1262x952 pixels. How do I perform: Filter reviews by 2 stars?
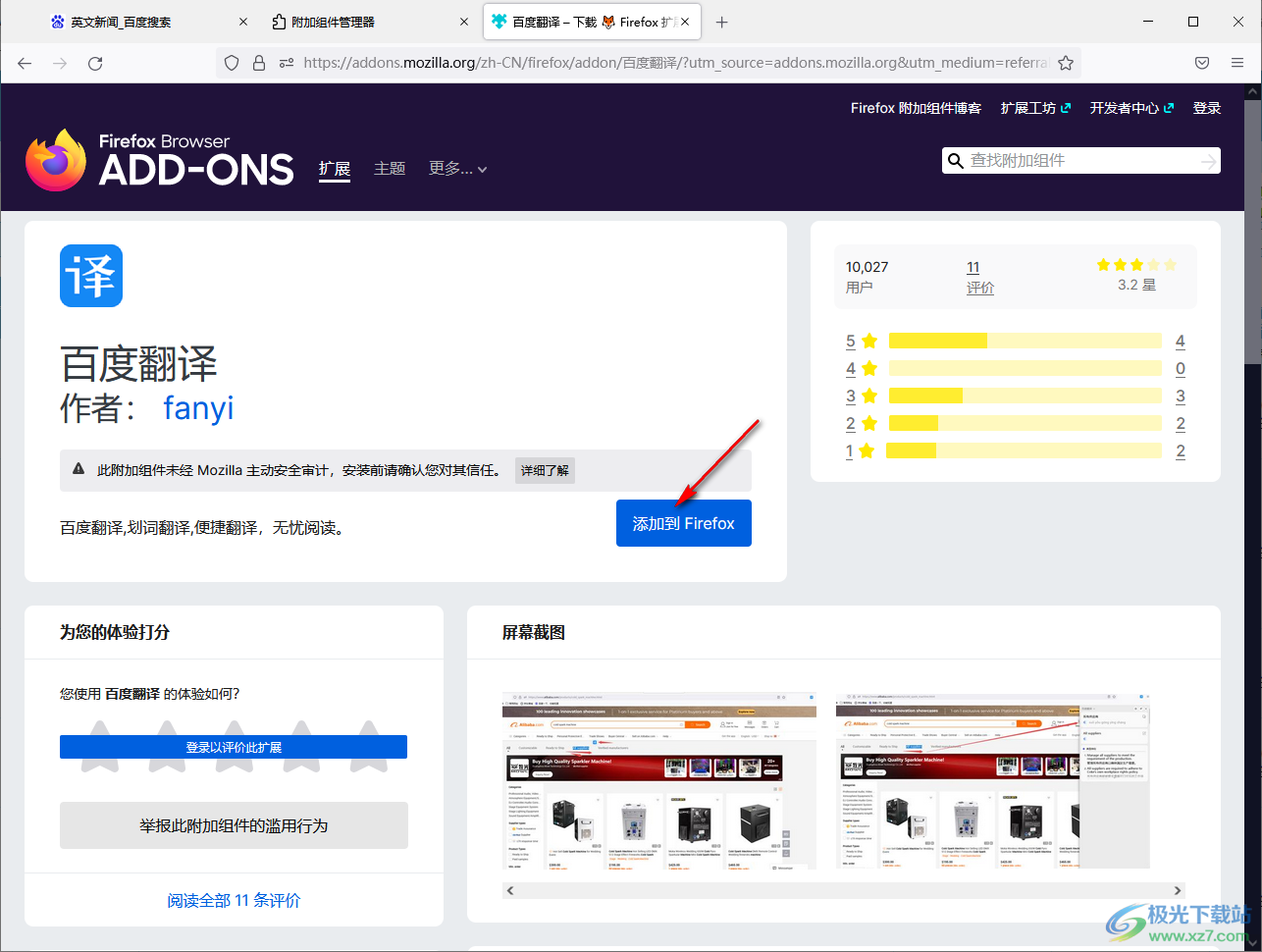[862, 424]
